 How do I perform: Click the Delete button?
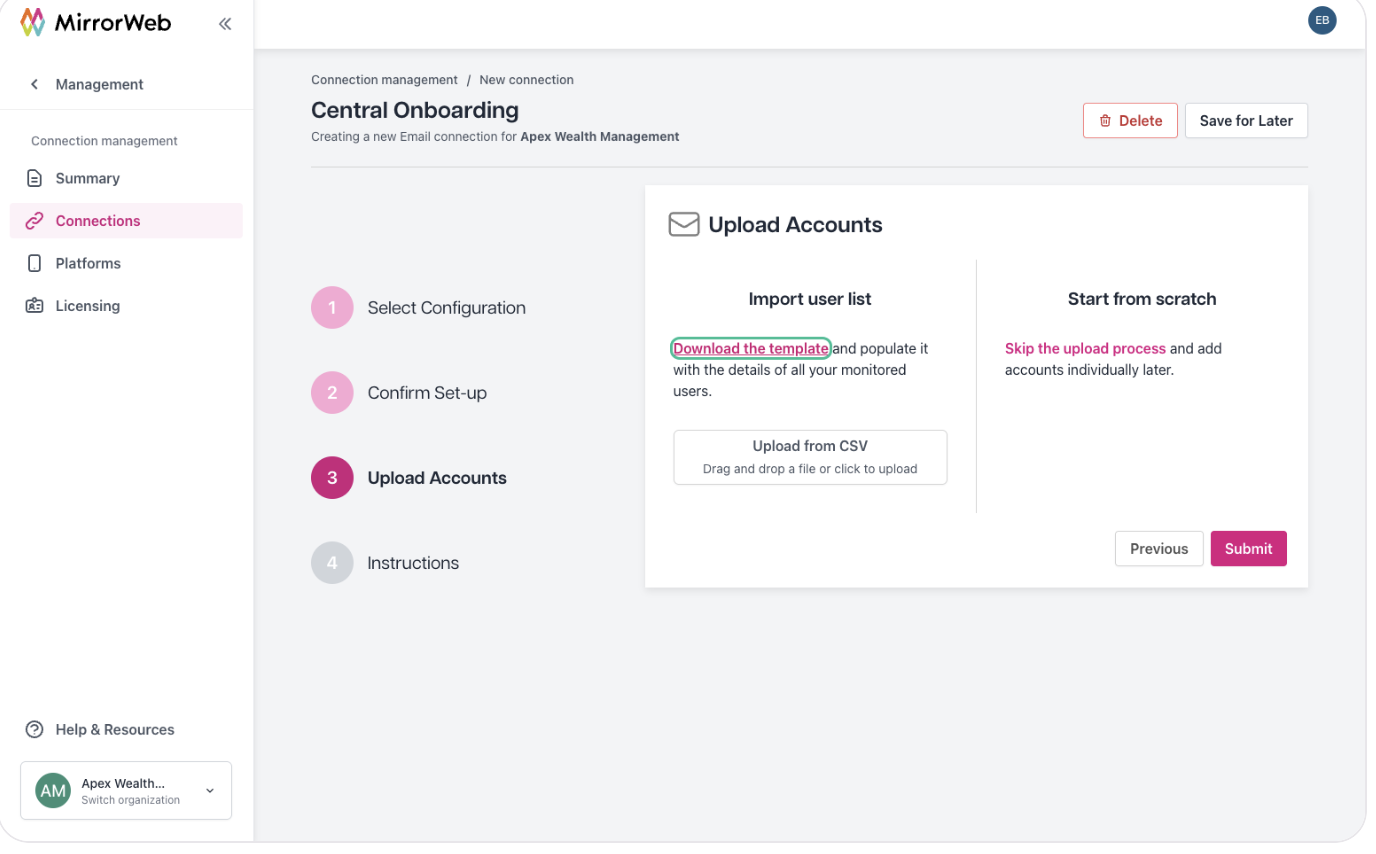click(x=1130, y=121)
